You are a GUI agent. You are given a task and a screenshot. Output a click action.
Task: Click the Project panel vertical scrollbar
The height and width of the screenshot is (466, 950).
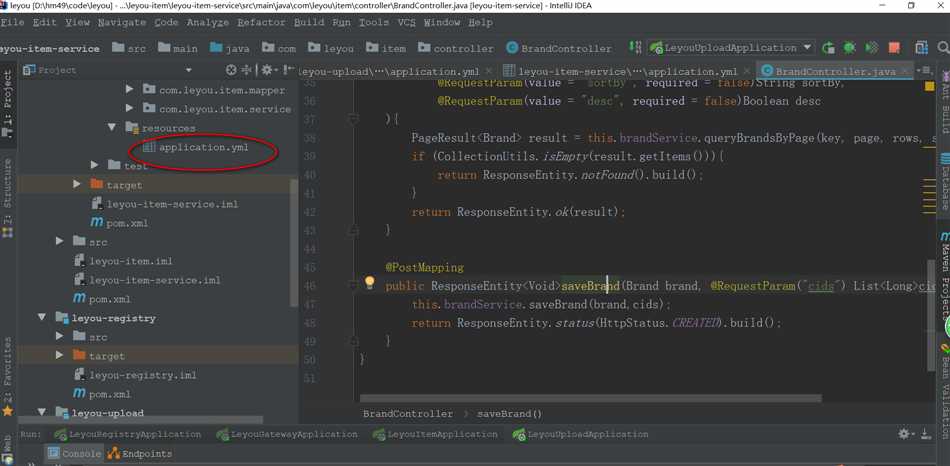294,242
